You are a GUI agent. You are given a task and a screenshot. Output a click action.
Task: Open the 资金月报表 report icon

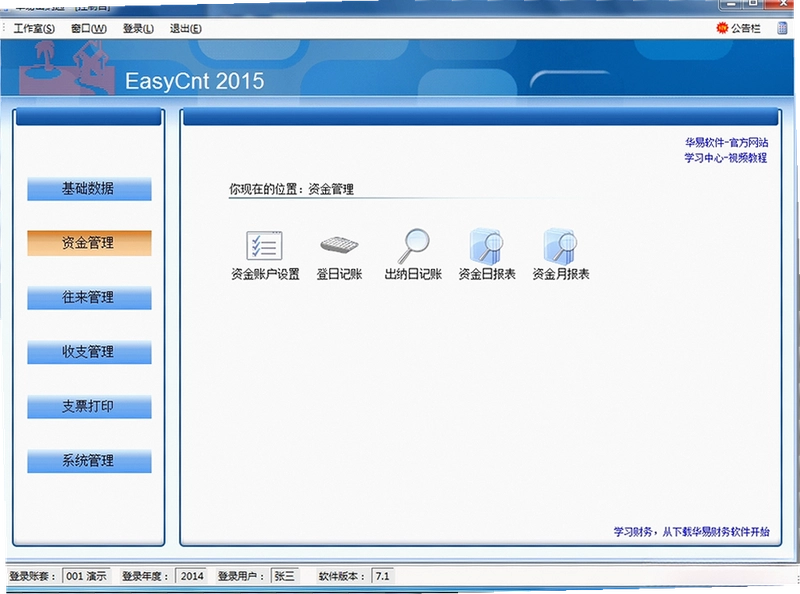(x=560, y=246)
